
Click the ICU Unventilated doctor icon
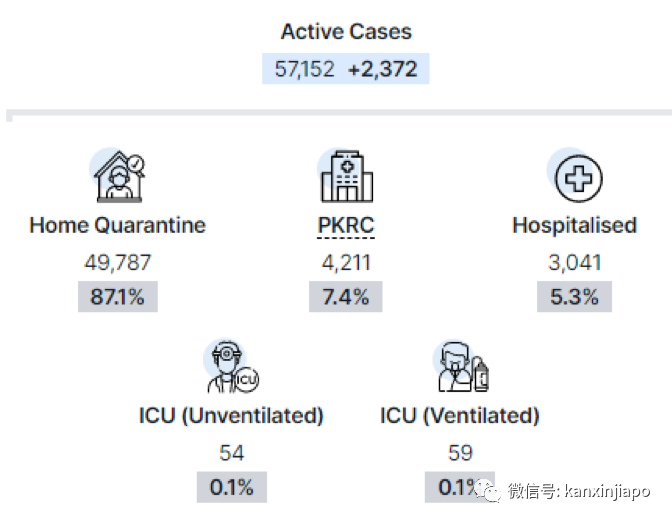tap(231, 368)
